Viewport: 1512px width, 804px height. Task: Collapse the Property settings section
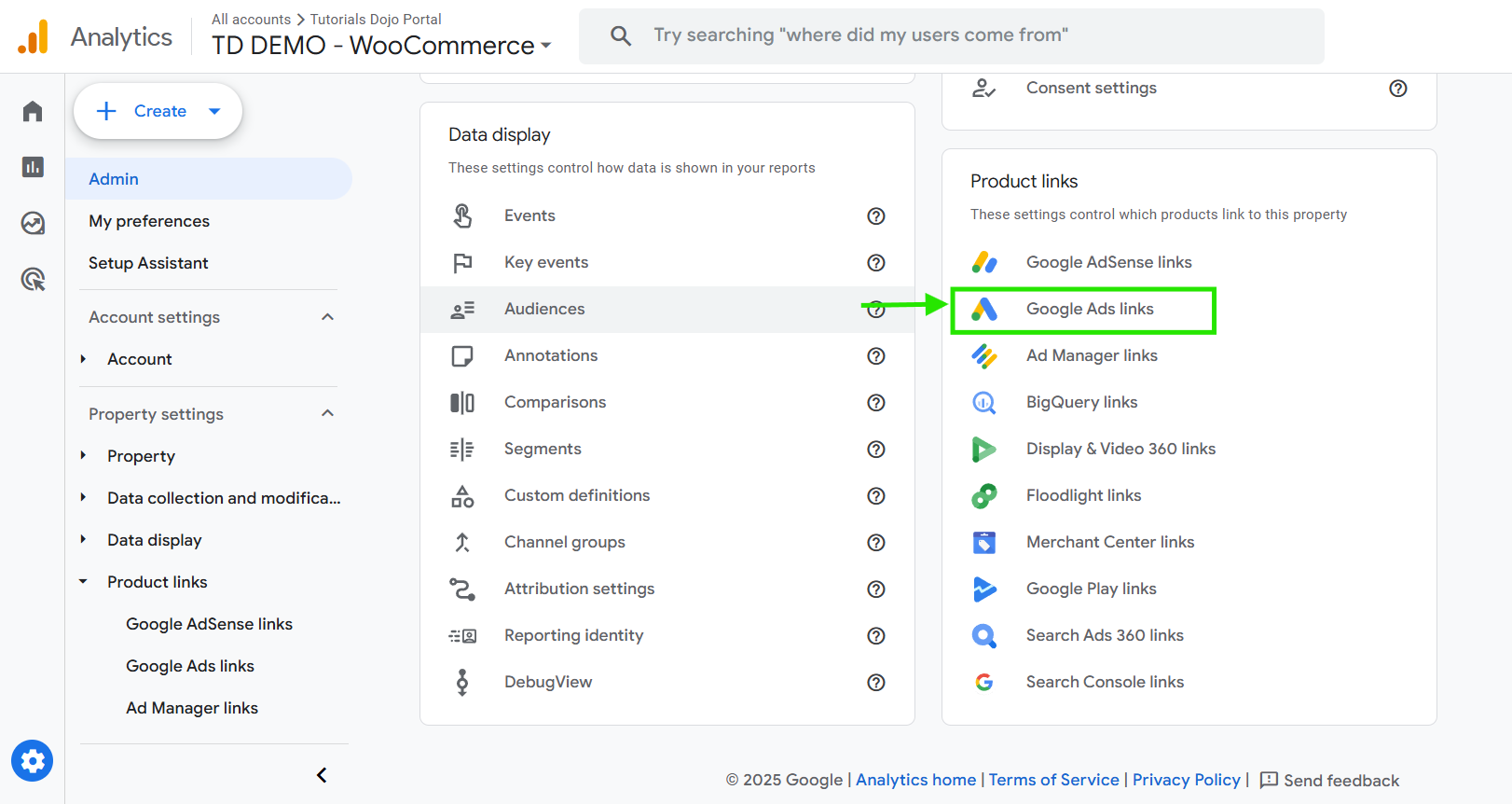tap(327, 413)
